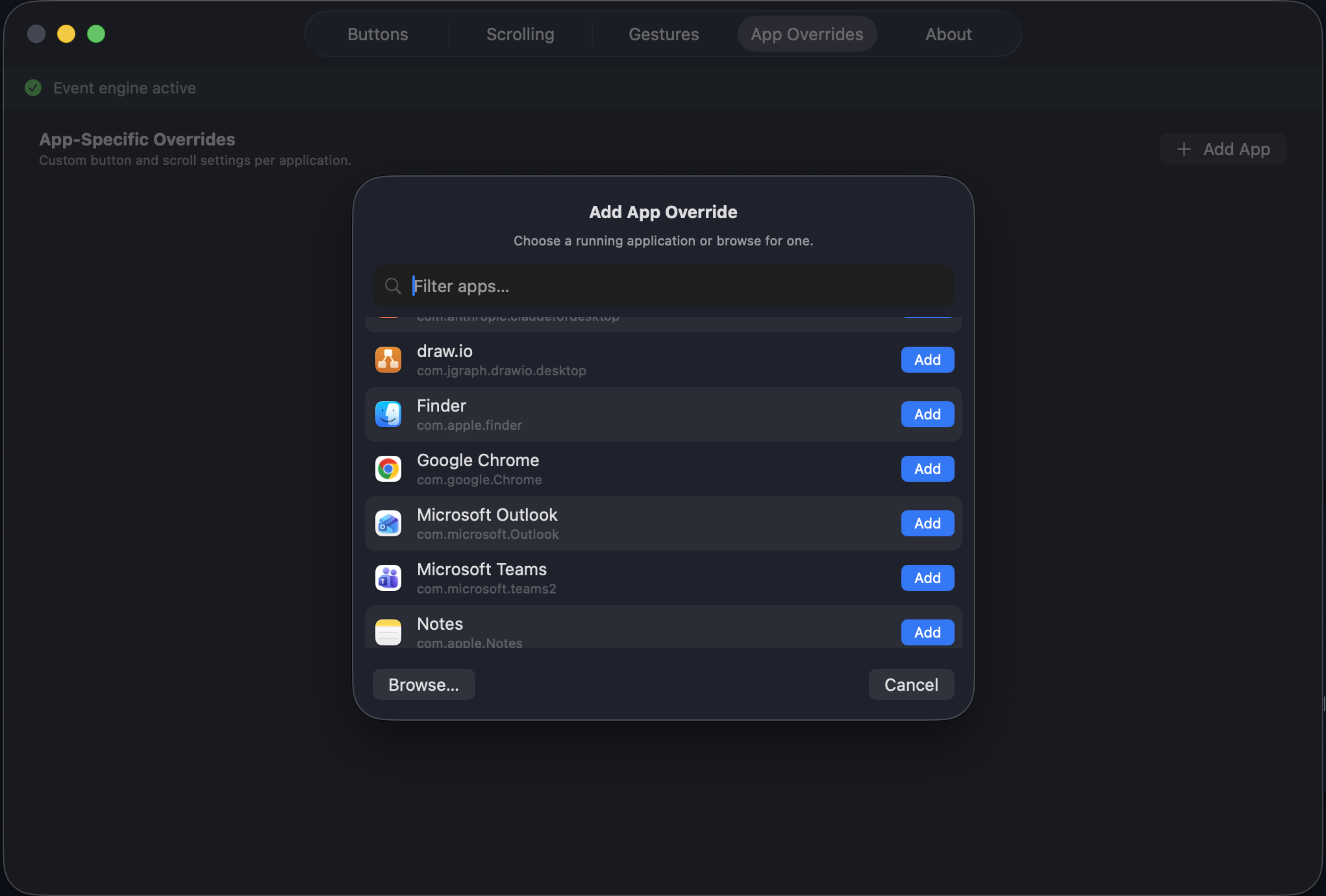Click the Add App button with plus icon
Viewport: 1326px width, 896px height.
(1223, 149)
